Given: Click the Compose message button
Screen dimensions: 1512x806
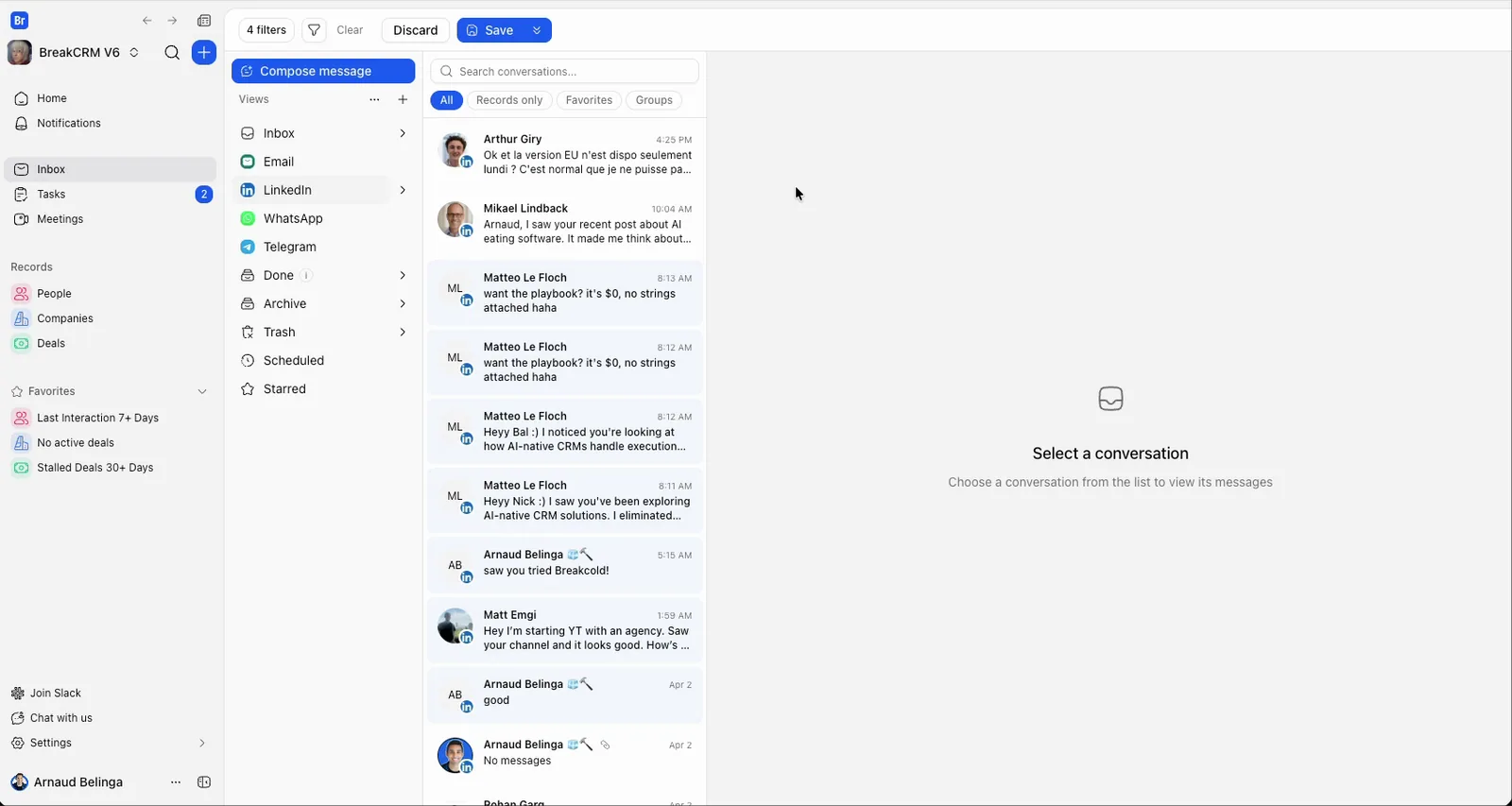Looking at the screenshot, I should pyautogui.click(x=323, y=71).
